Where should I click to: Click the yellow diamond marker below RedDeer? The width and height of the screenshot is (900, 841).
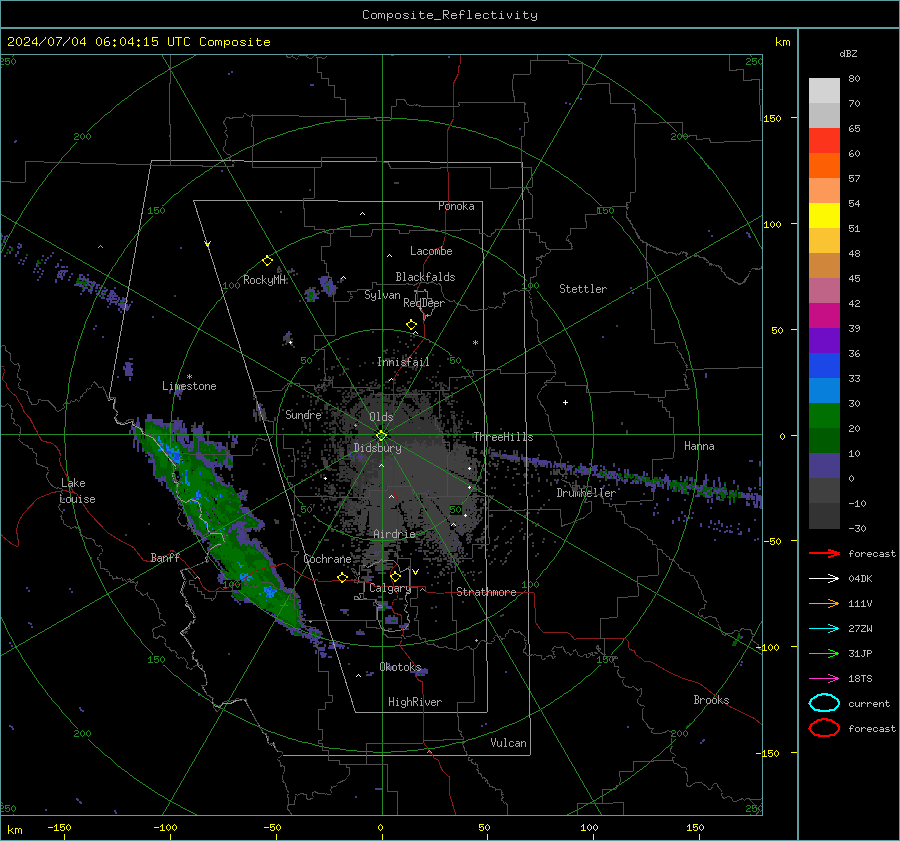[x=411, y=325]
